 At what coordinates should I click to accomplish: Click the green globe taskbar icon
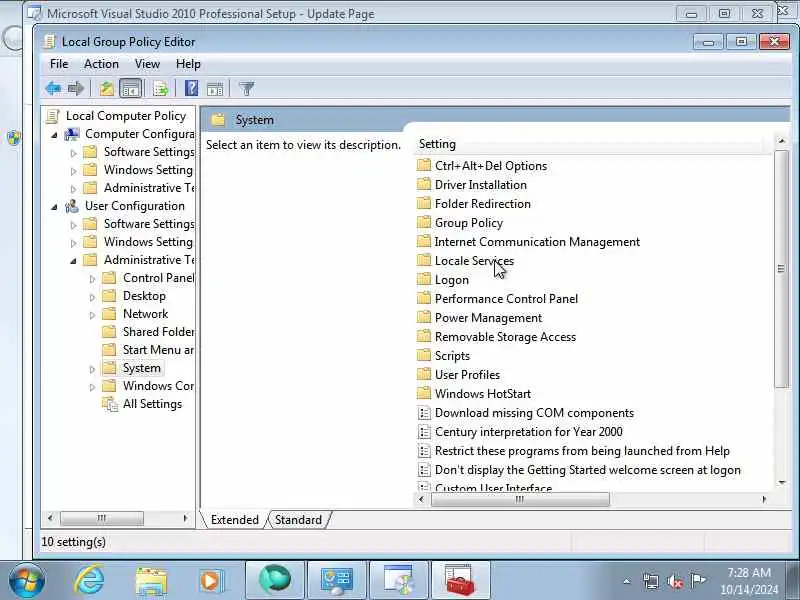pos(274,580)
